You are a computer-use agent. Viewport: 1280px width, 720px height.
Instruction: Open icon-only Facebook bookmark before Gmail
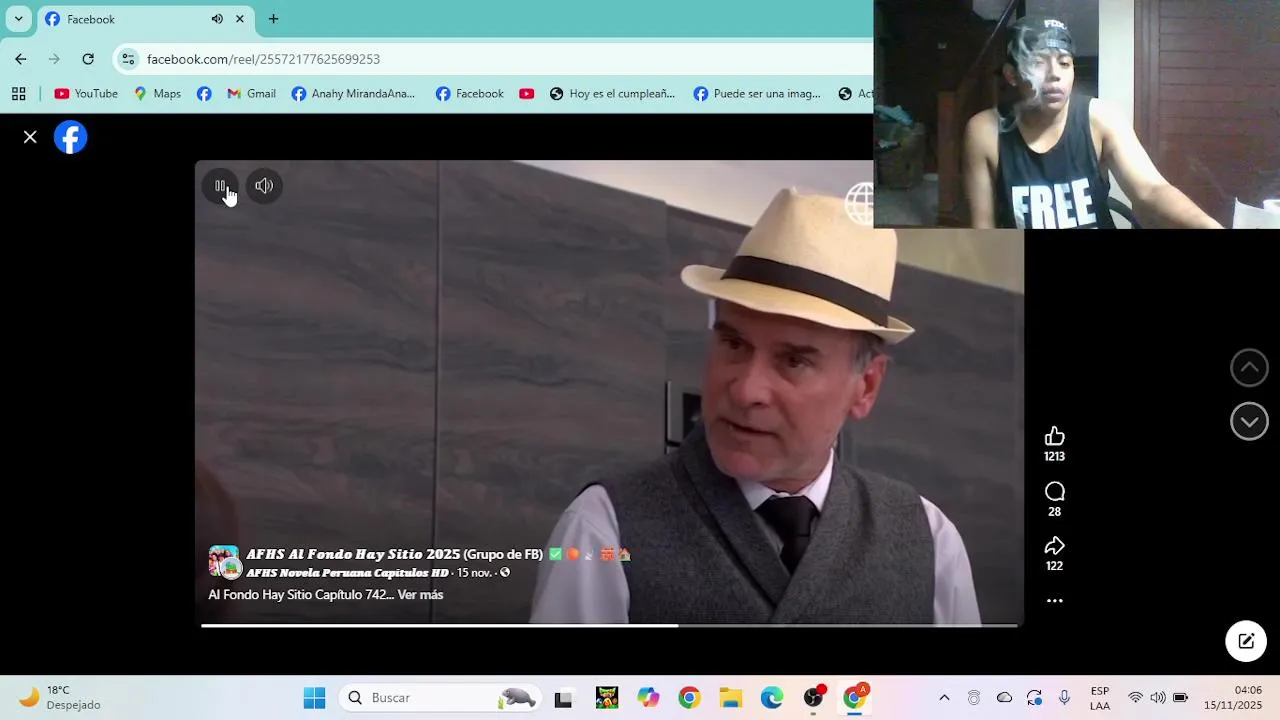[x=204, y=94]
